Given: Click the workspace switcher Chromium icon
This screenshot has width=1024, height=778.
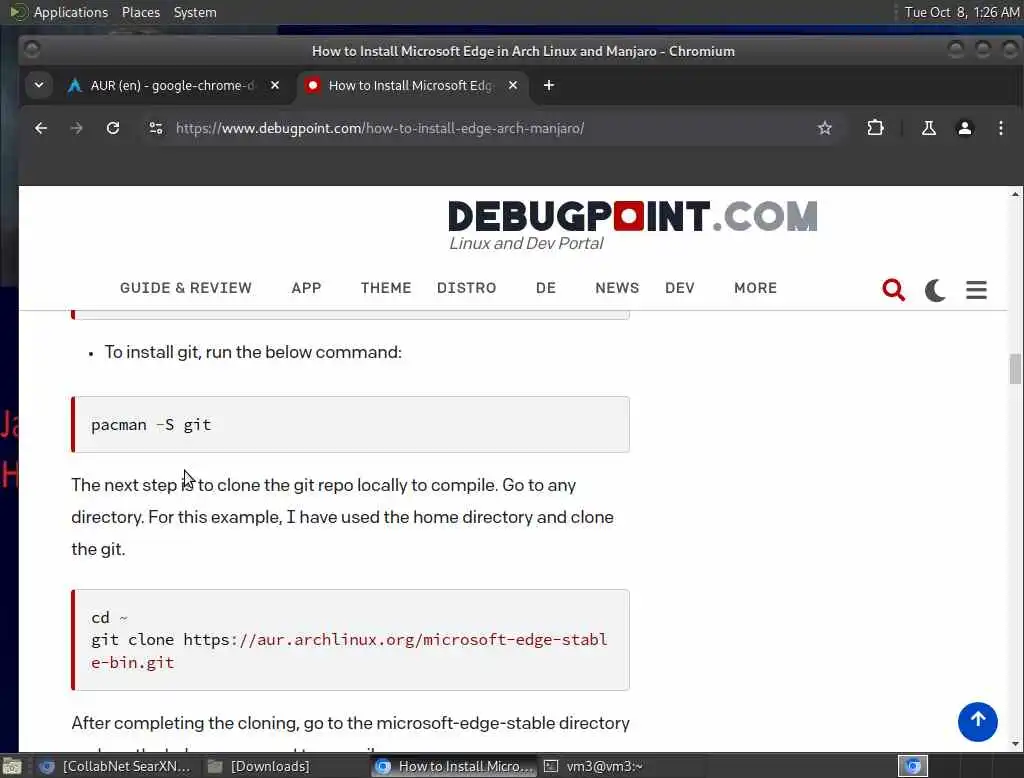Looking at the screenshot, I should (912, 766).
